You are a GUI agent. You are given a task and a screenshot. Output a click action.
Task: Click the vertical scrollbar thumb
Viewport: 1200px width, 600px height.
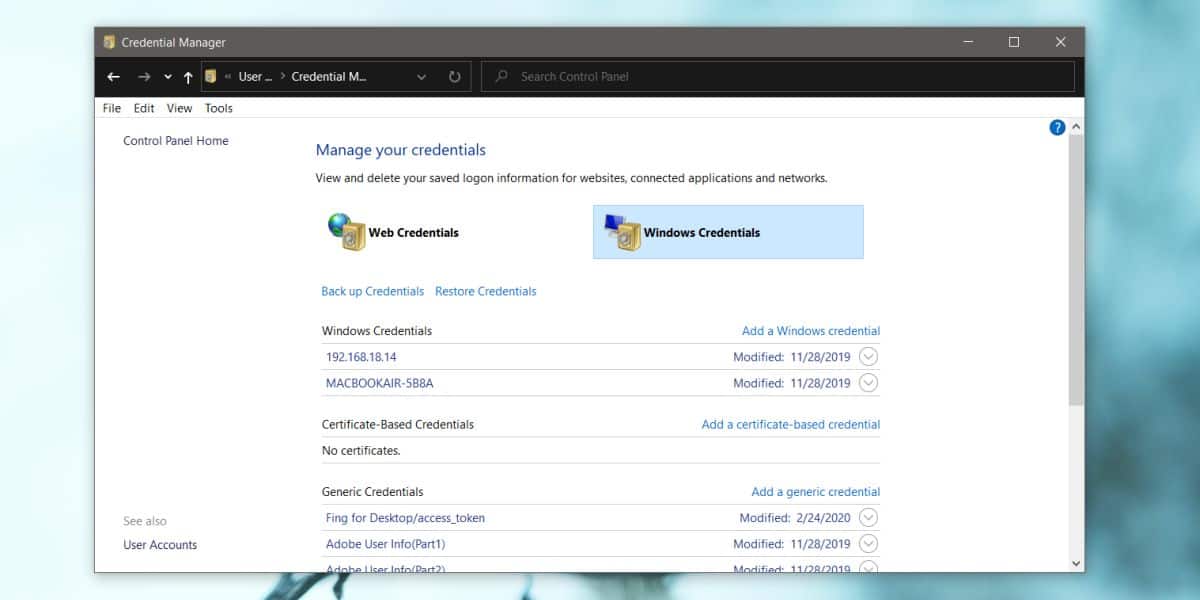click(x=1076, y=270)
